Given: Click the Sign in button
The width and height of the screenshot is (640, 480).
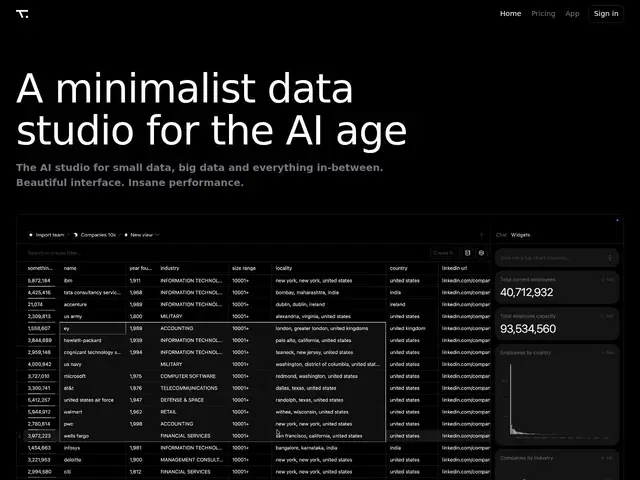Looking at the screenshot, I should (606, 13).
